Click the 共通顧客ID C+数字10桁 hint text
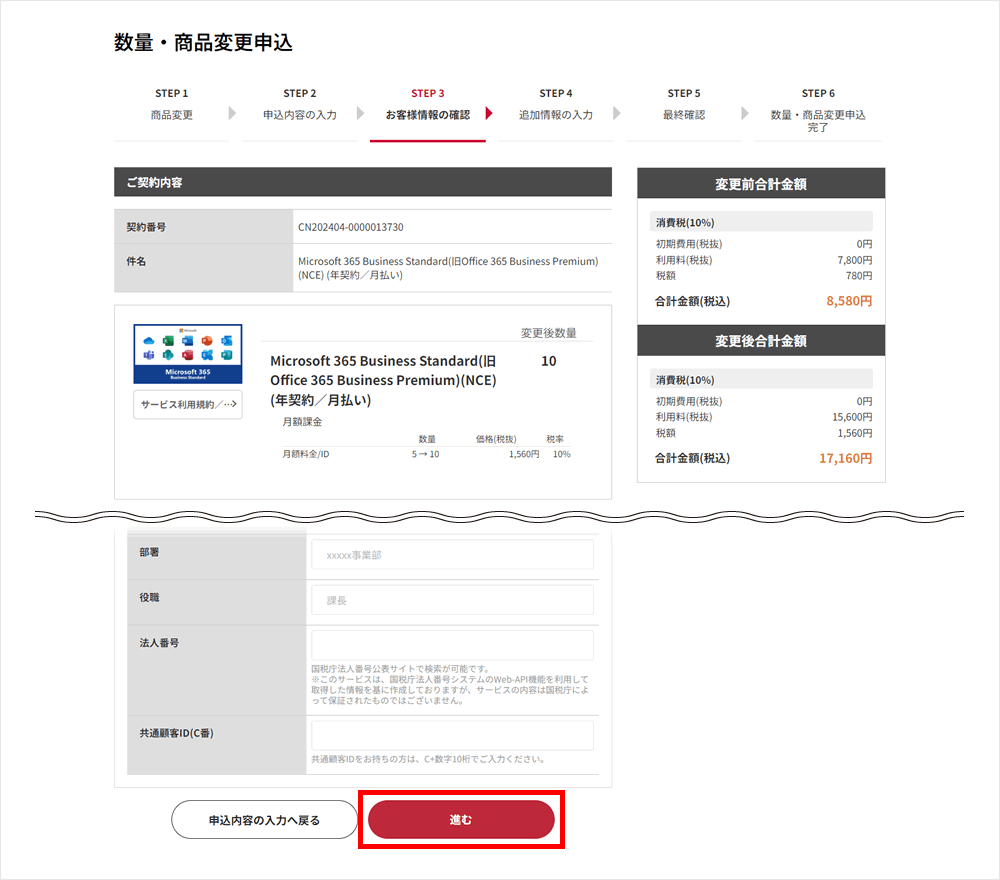Image resolution: width=1000 pixels, height=880 pixels. tap(429, 759)
